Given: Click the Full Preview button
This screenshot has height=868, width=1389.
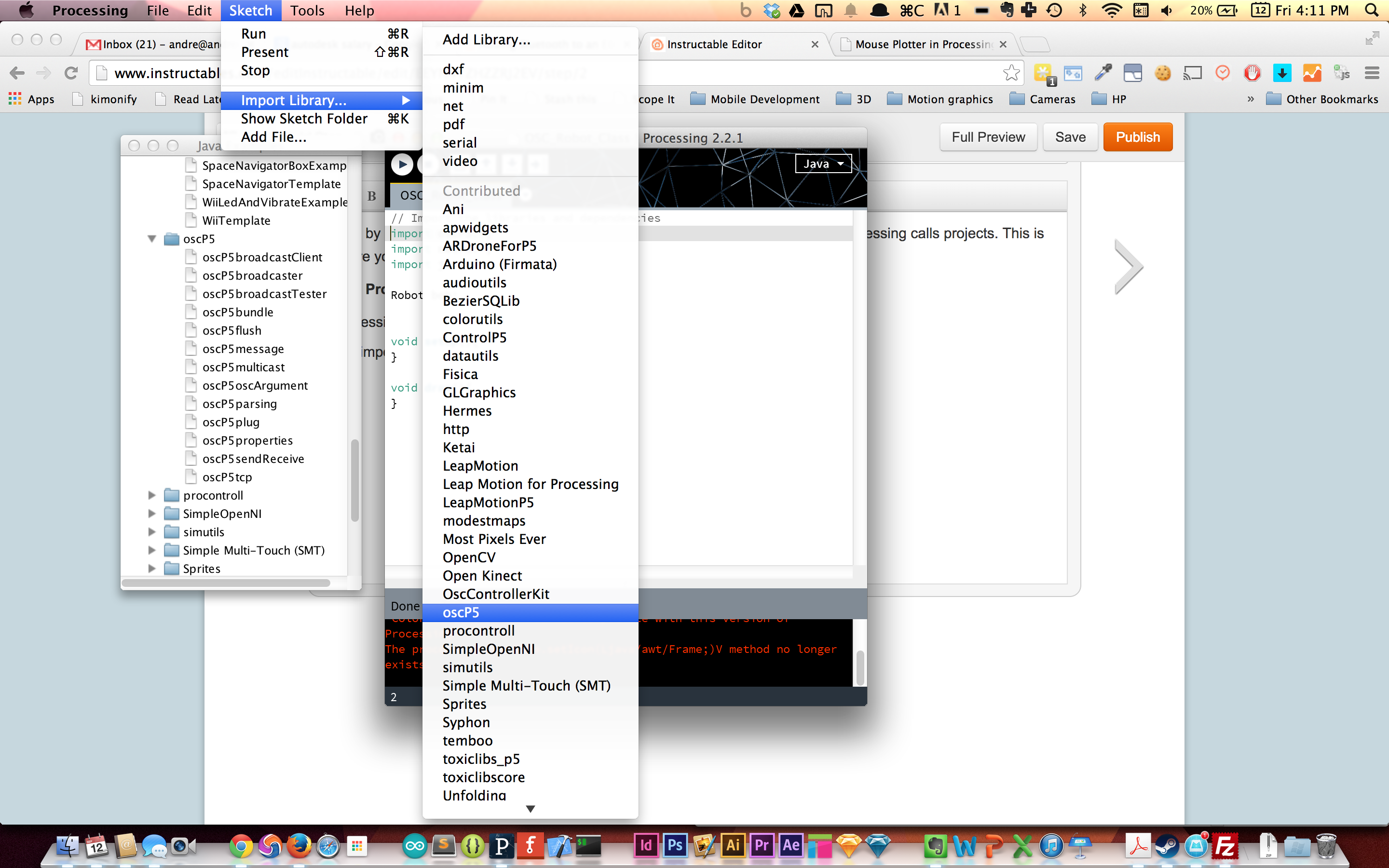Looking at the screenshot, I should tap(988, 137).
